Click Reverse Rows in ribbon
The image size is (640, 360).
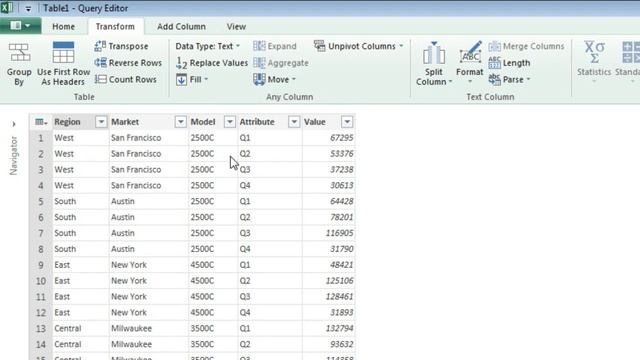tap(128, 63)
